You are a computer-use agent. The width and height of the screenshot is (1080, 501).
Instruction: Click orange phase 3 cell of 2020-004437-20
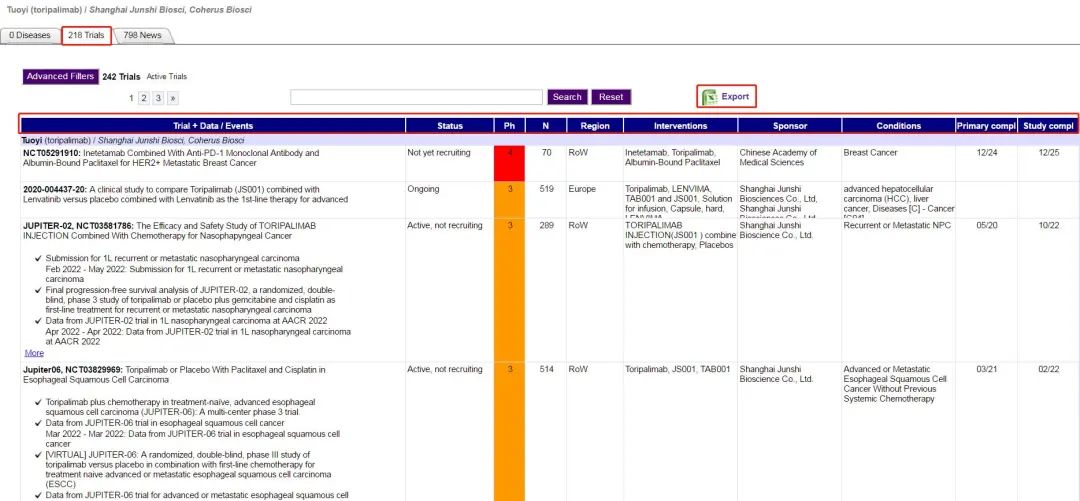510,200
